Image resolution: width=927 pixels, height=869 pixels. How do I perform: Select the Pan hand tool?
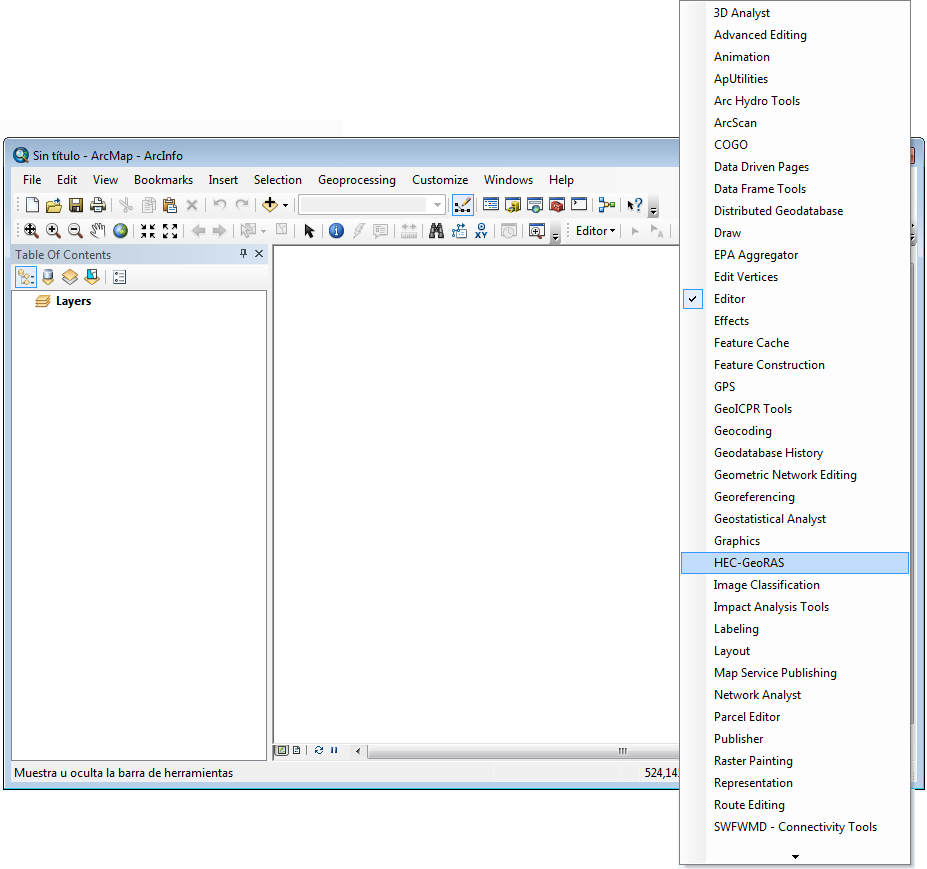coord(98,231)
